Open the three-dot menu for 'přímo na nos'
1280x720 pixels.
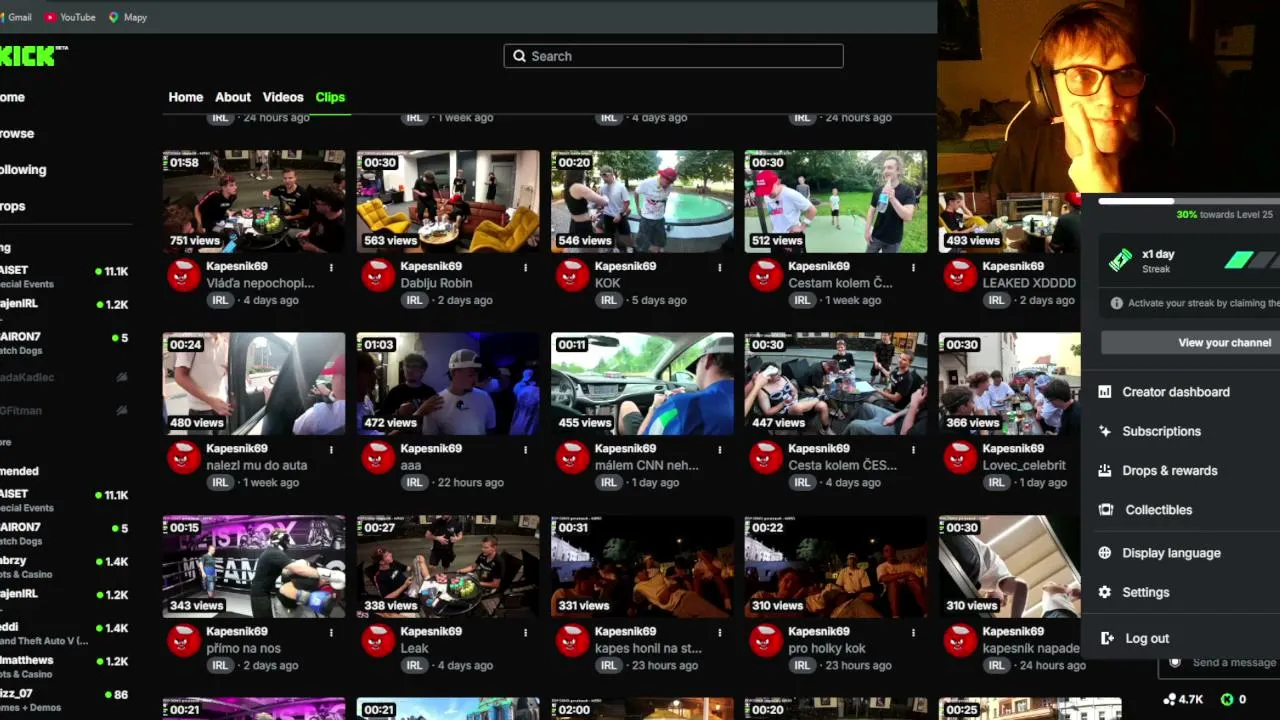click(331, 633)
